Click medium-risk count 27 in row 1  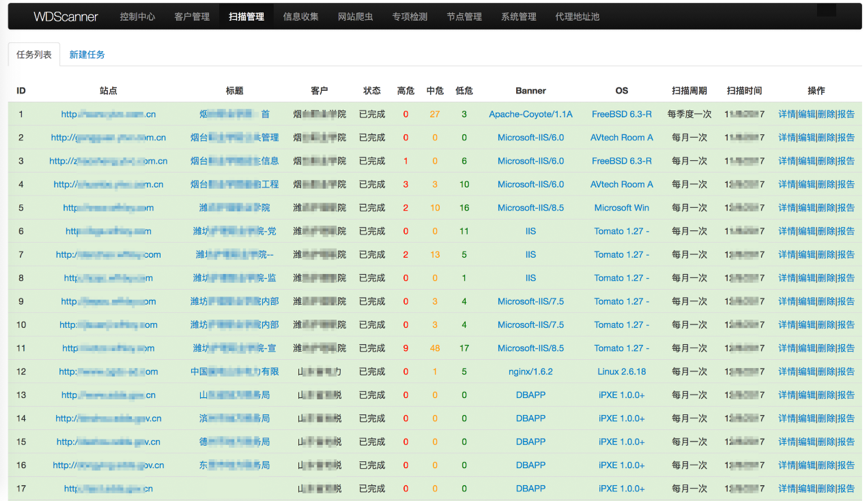pos(435,114)
